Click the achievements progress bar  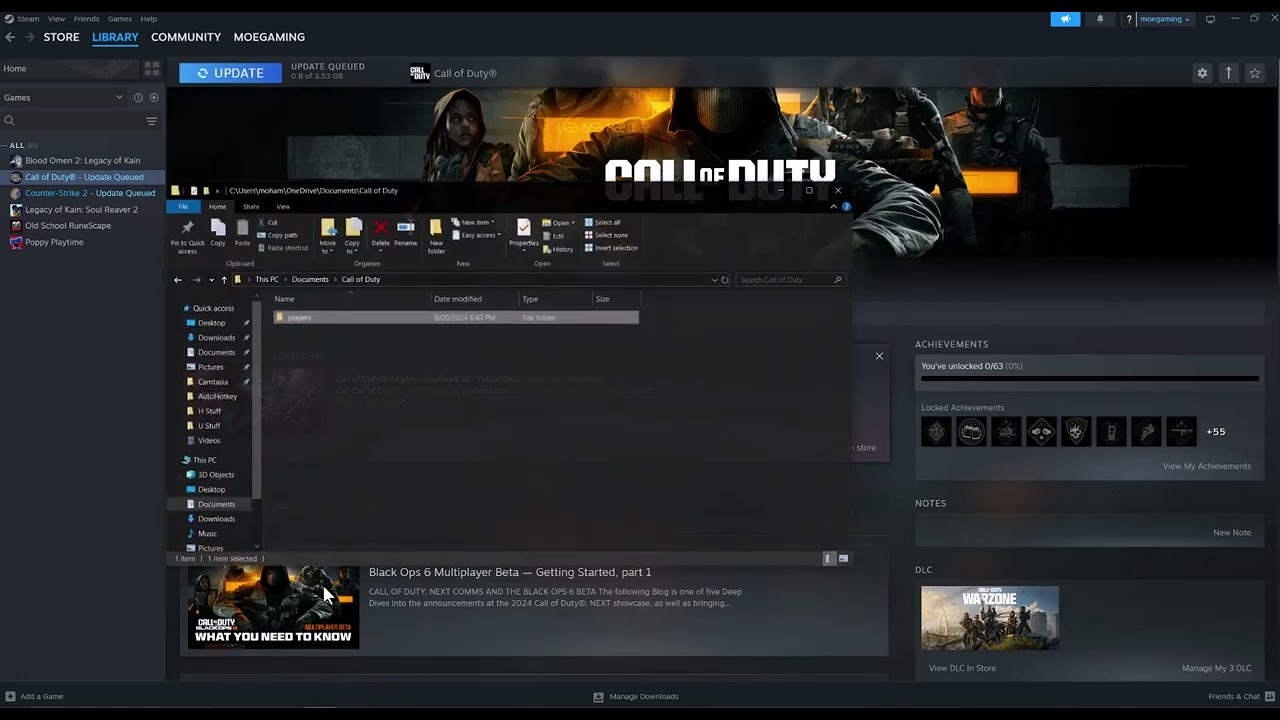[x=1090, y=379]
